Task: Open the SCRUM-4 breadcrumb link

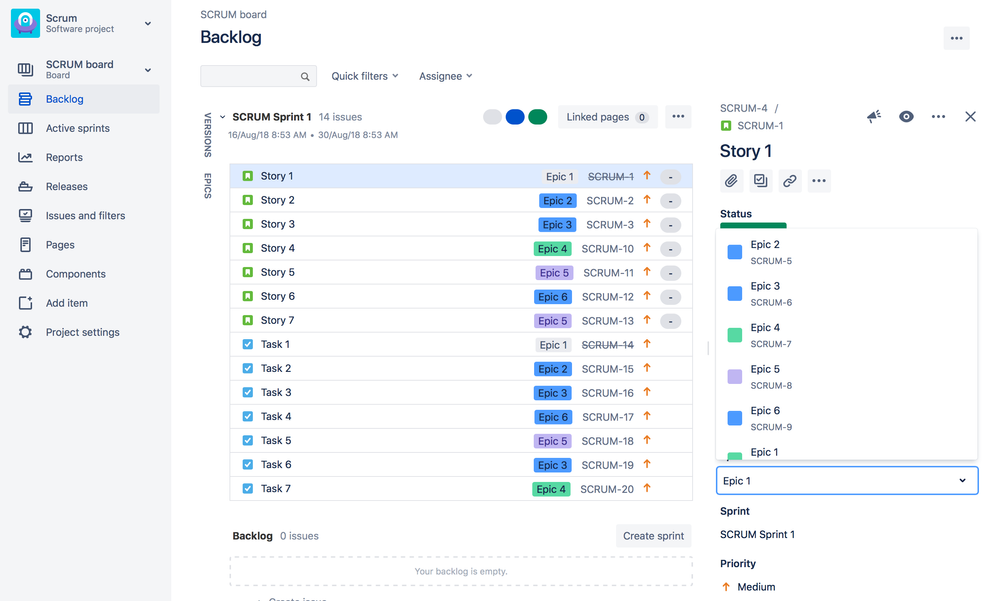Action: [744, 108]
